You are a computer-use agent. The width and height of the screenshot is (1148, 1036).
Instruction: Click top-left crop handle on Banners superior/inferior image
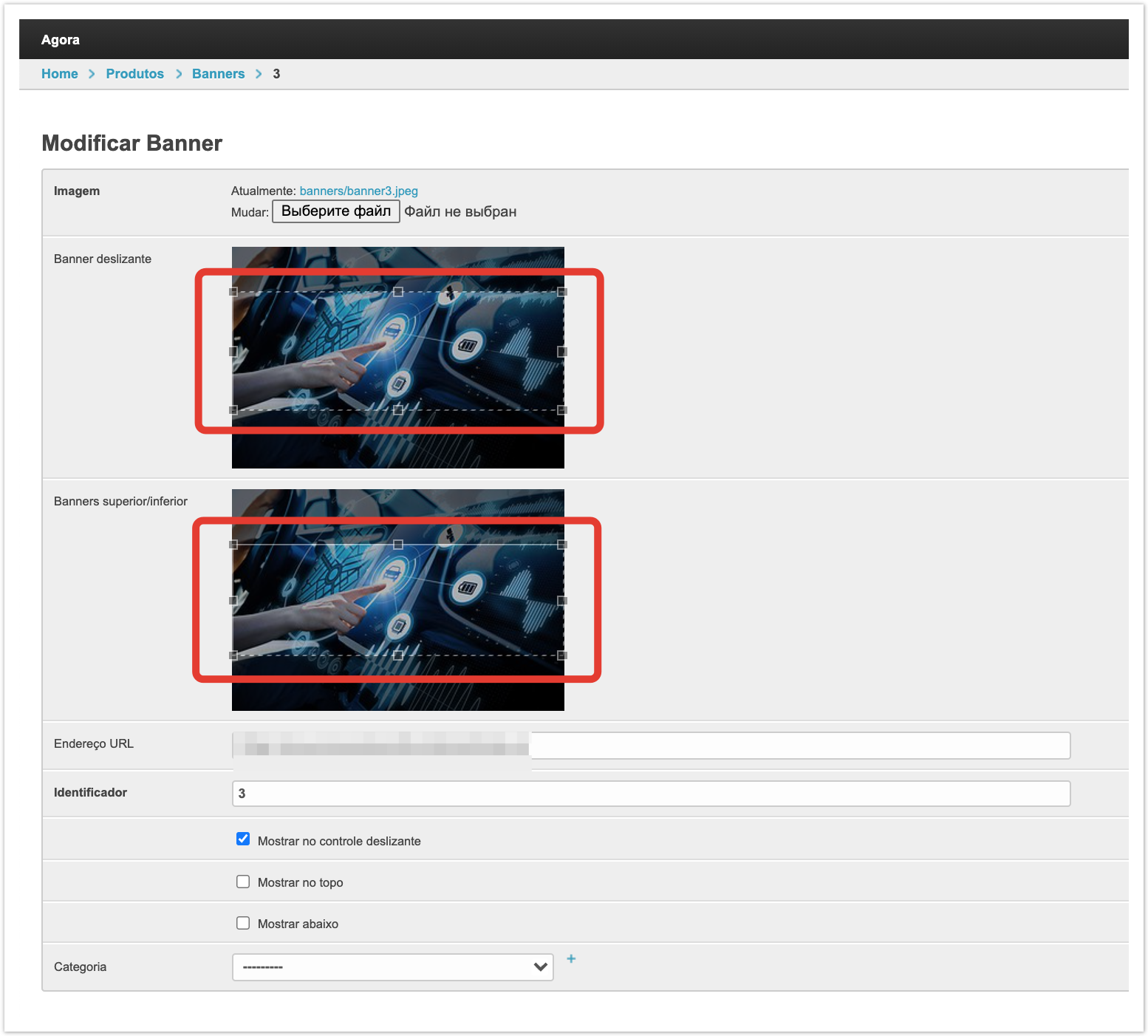click(x=233, y=545)
